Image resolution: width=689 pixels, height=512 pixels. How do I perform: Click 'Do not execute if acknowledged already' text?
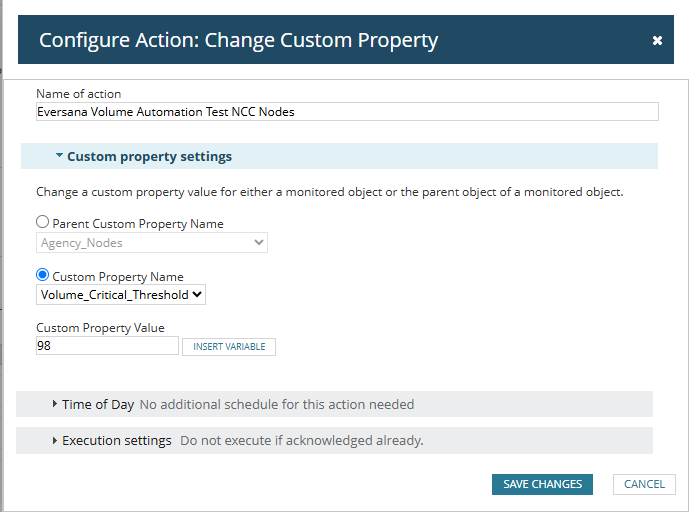302,441
